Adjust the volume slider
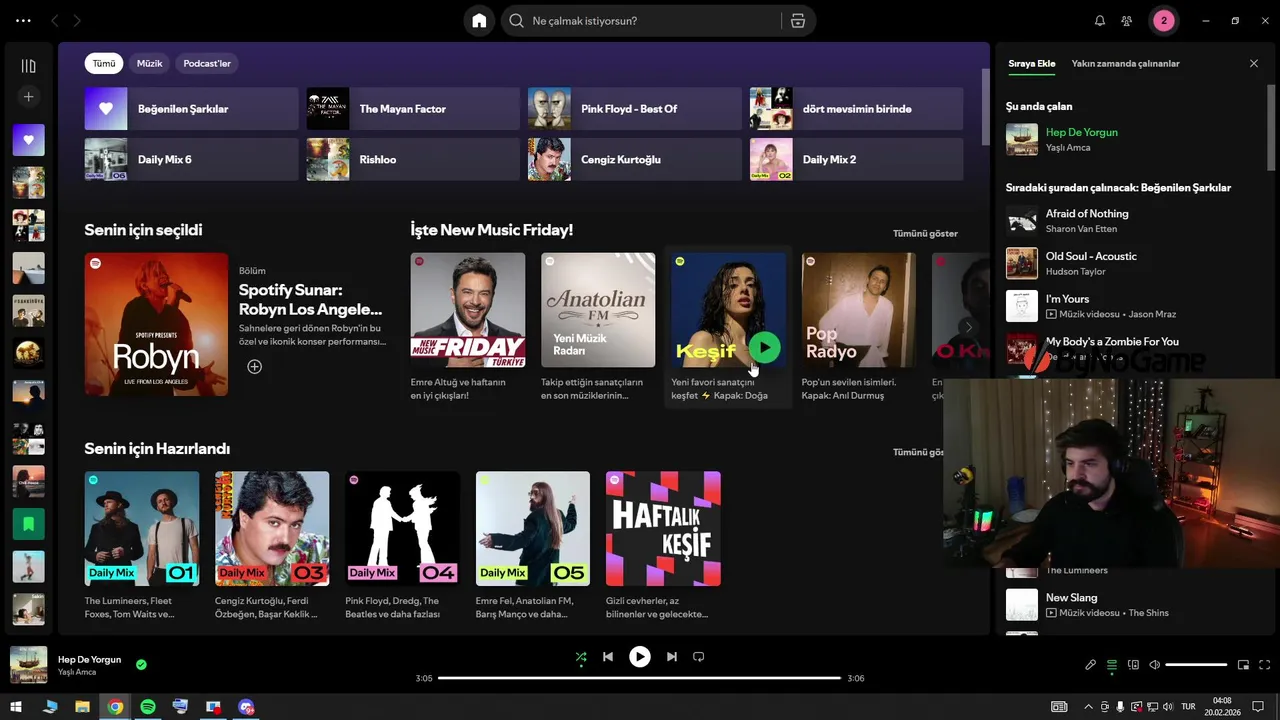1280x720 pixels. click(1196, 665)
